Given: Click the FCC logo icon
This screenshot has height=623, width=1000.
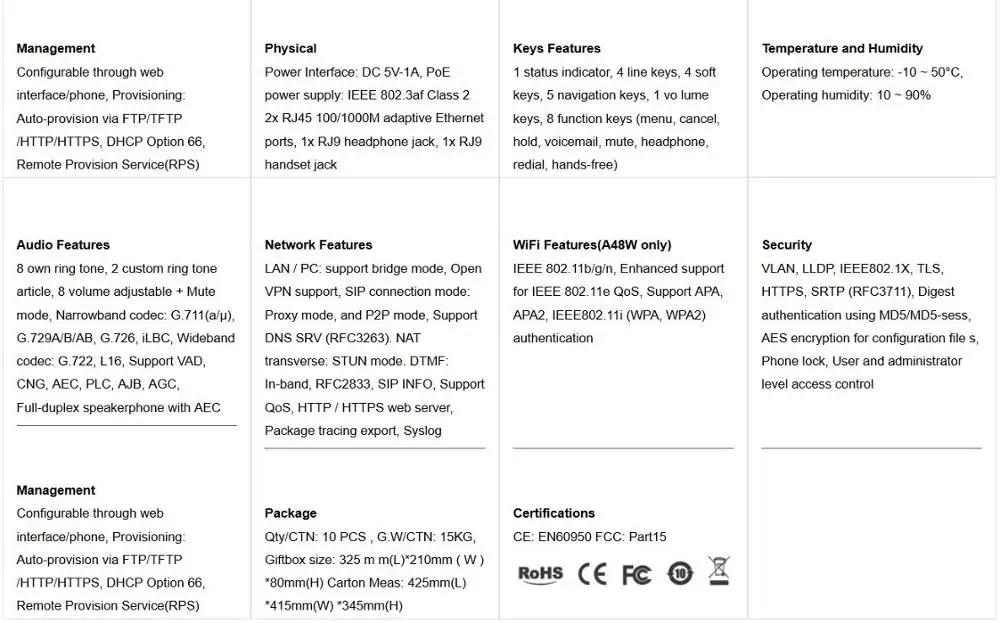Looking at the screenshot, I should tap(636, 575).
